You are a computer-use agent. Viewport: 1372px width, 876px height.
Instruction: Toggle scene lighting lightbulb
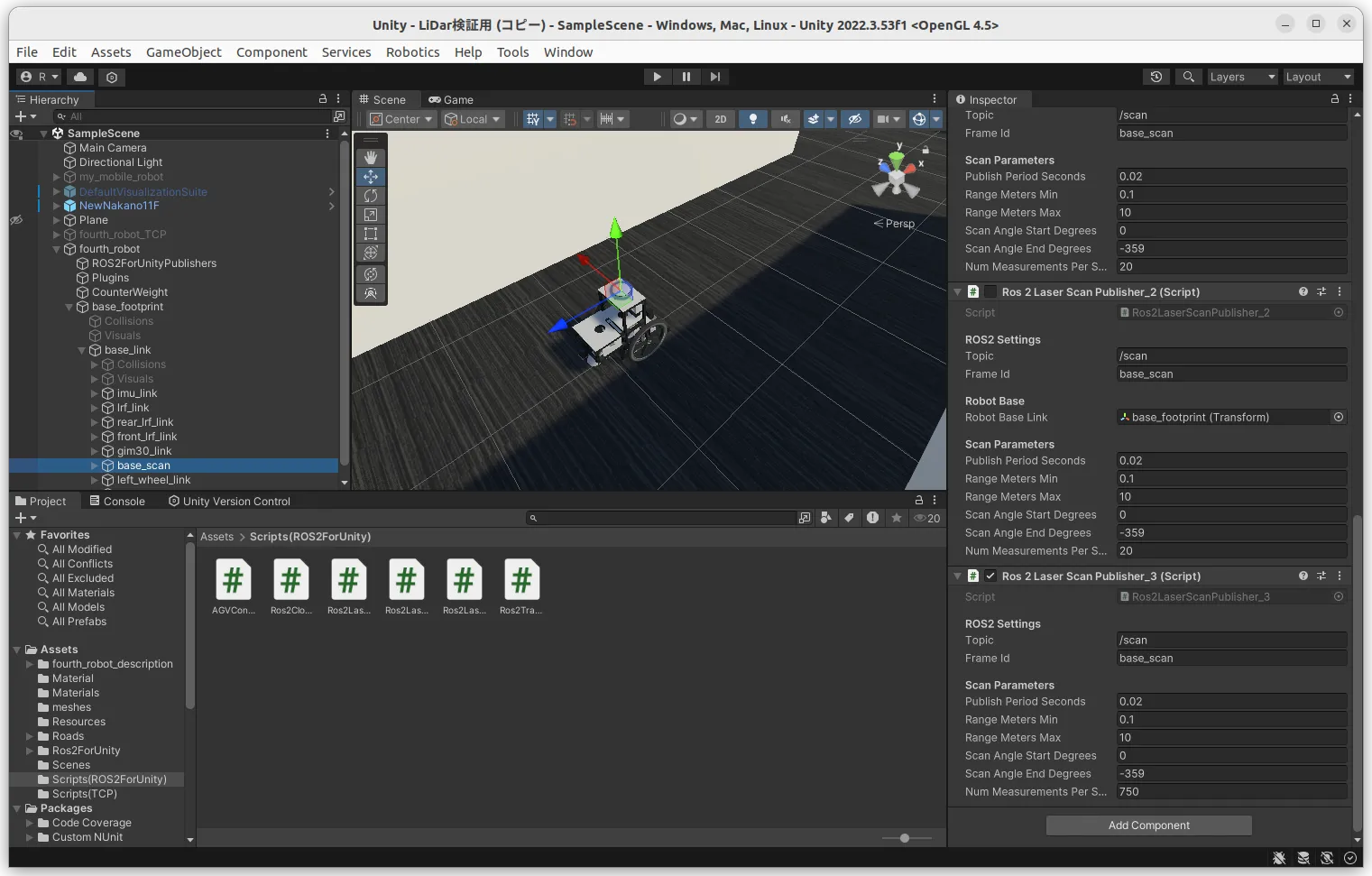753,119
